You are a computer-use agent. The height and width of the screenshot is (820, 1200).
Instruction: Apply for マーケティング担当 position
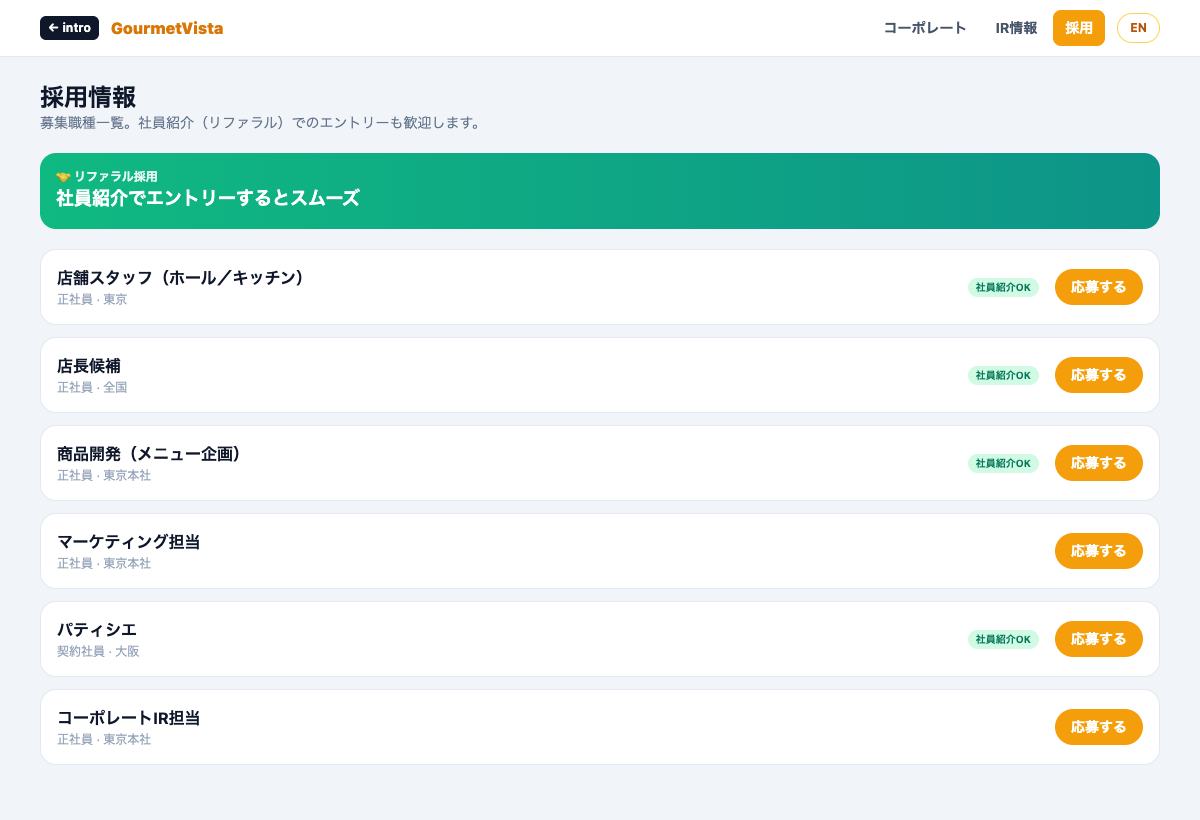[1098, 551]
